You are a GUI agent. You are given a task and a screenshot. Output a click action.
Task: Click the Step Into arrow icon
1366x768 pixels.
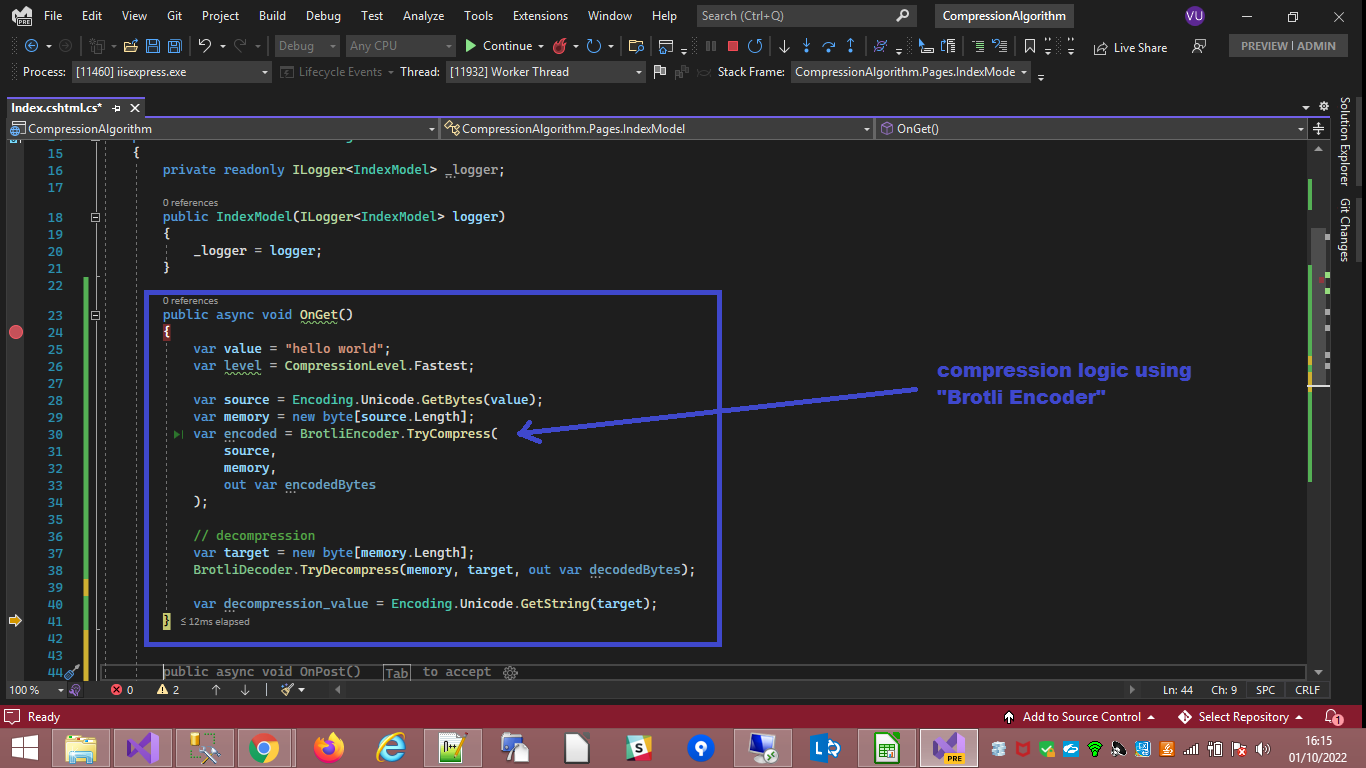pos(806,46)
